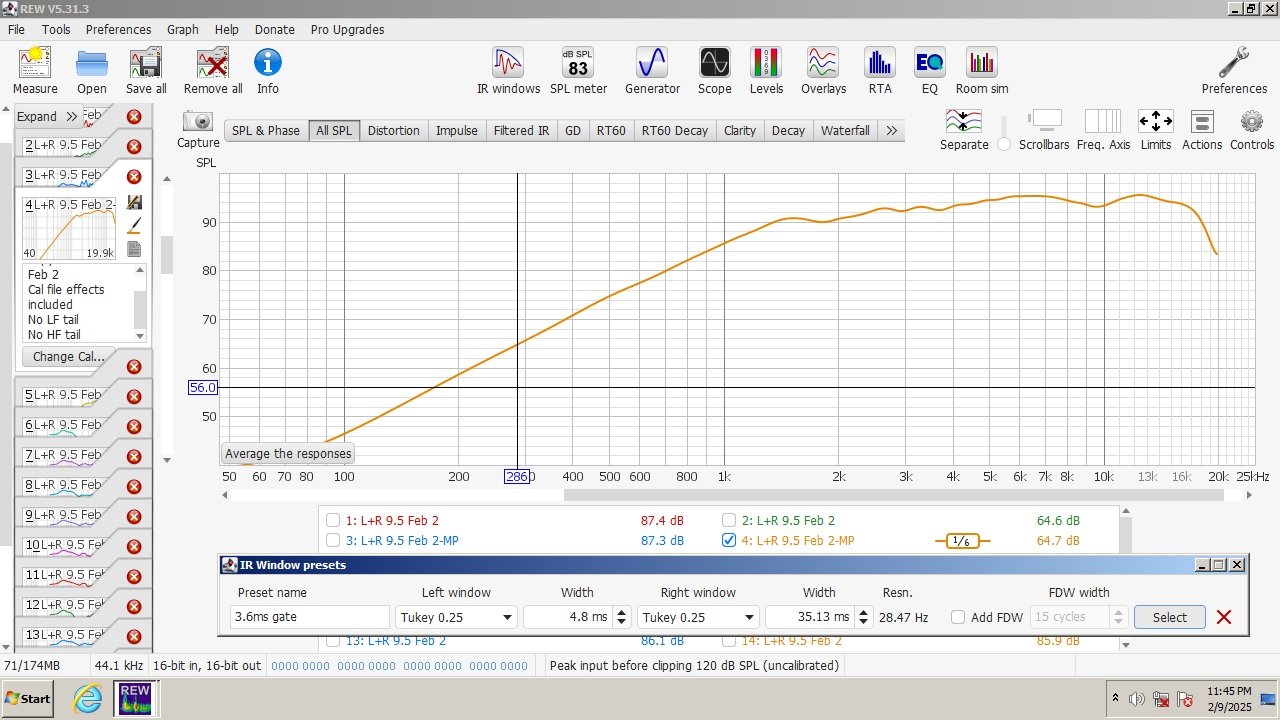
Task: Click the REW taskbar icon
Action: coord(135,698)
